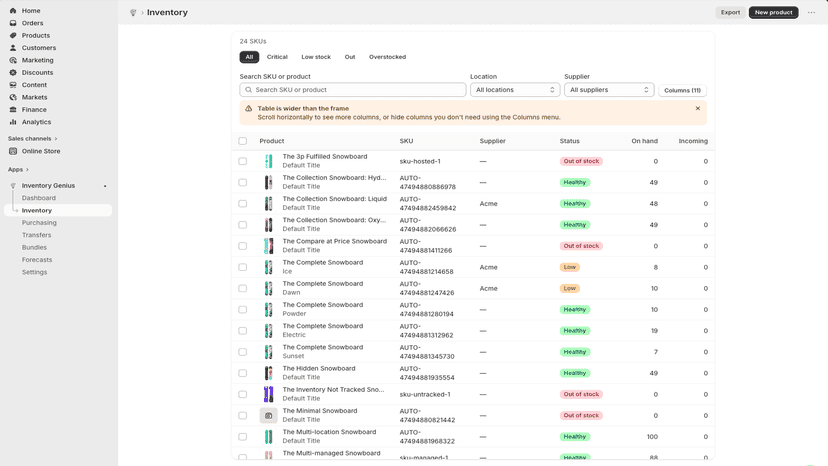The width and height of the screenshot is (828, 466).
Task: Open the All suppliers dropdown
Action: (609, 90)
